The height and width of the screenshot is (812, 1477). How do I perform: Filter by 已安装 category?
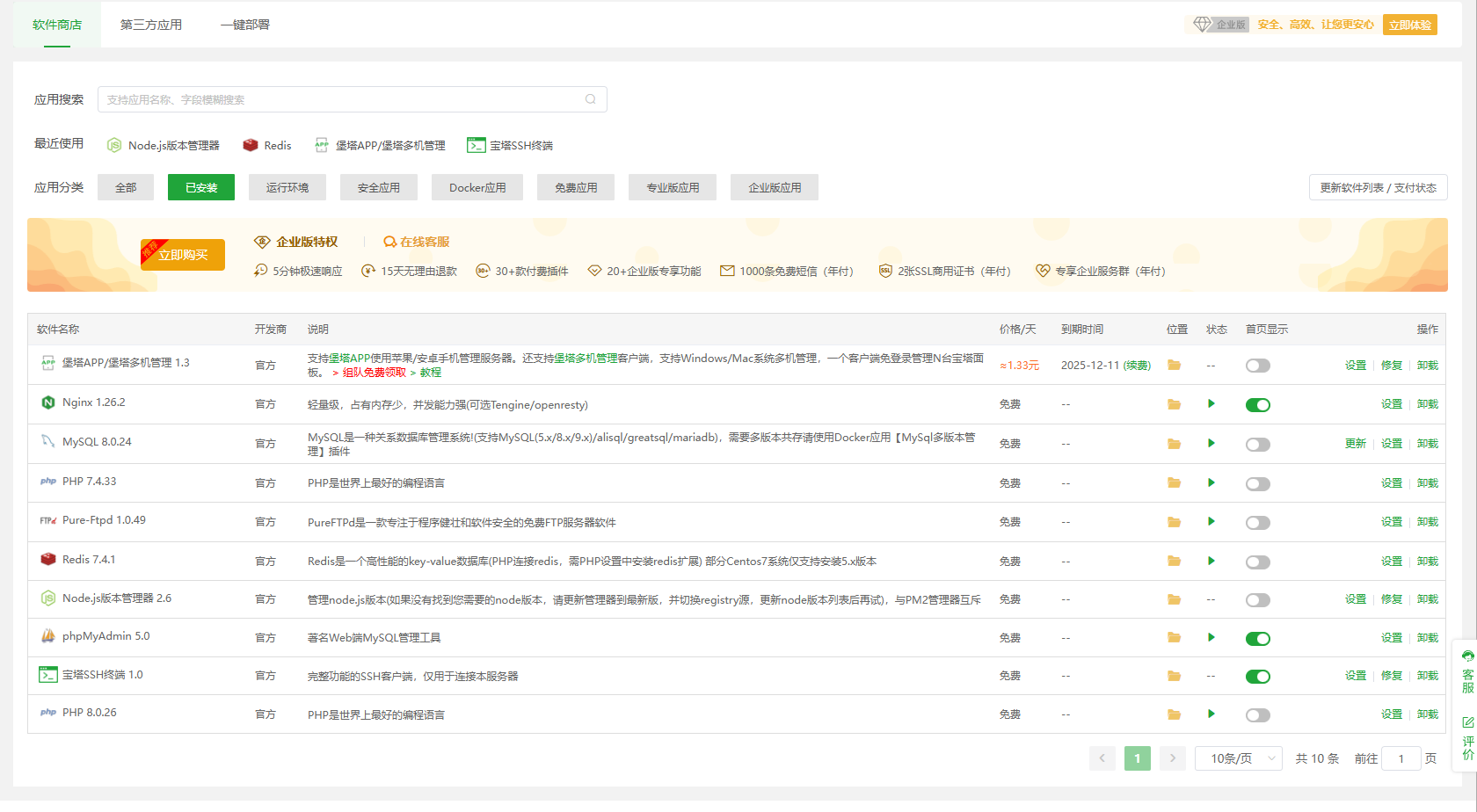tap(201, 187)
